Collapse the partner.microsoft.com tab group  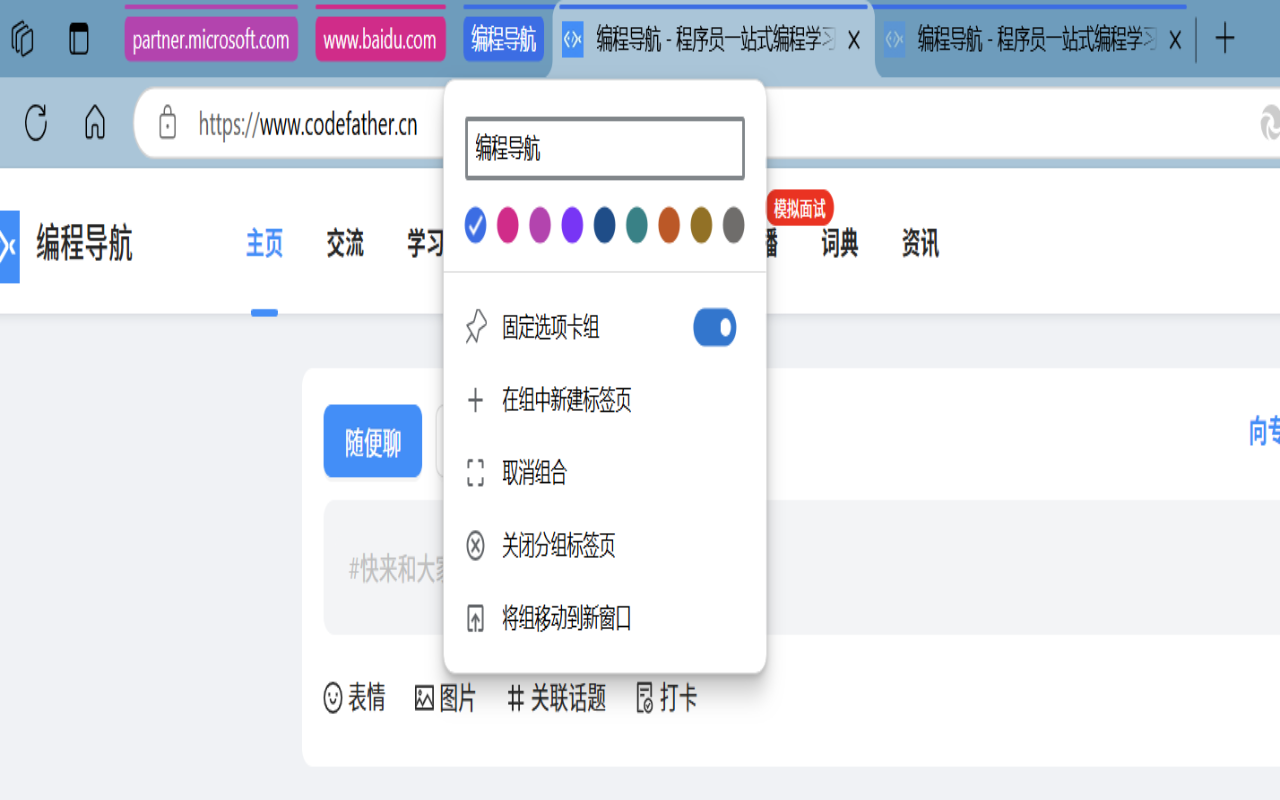point(211,40)
